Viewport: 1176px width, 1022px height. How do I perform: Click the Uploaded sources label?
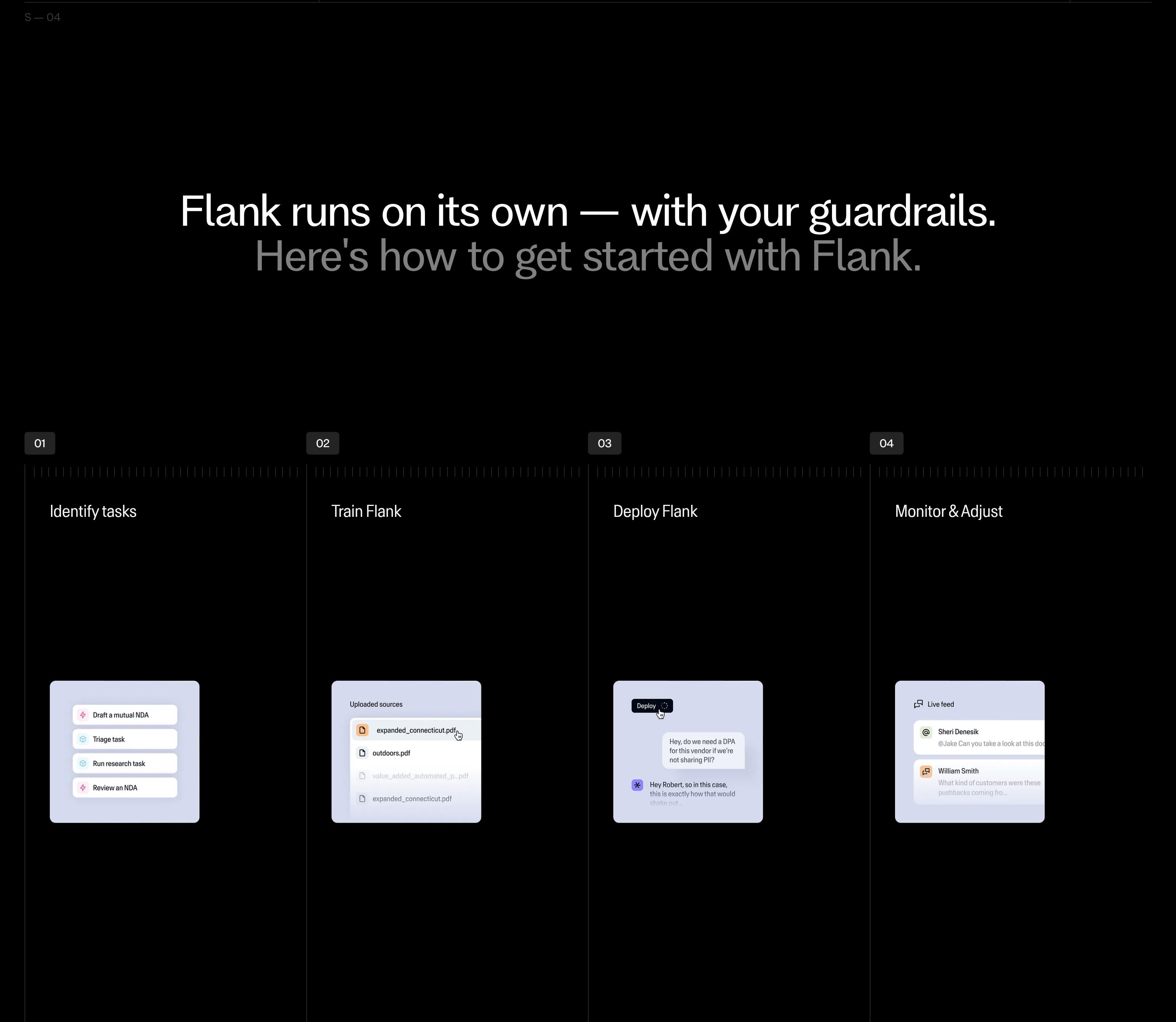click(x=376, y=704)
